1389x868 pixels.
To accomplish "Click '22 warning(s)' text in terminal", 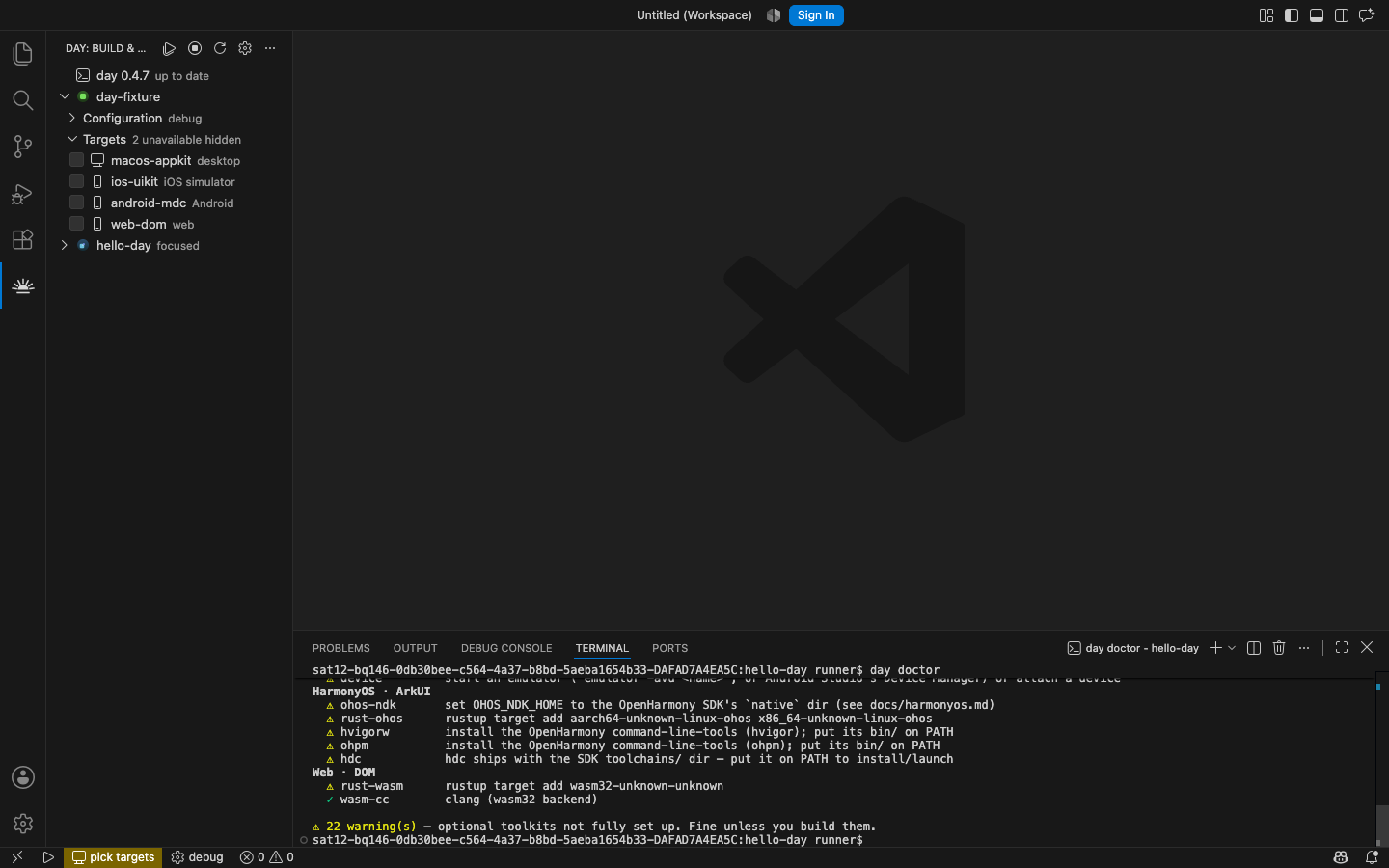I will (x=371, y=827).
